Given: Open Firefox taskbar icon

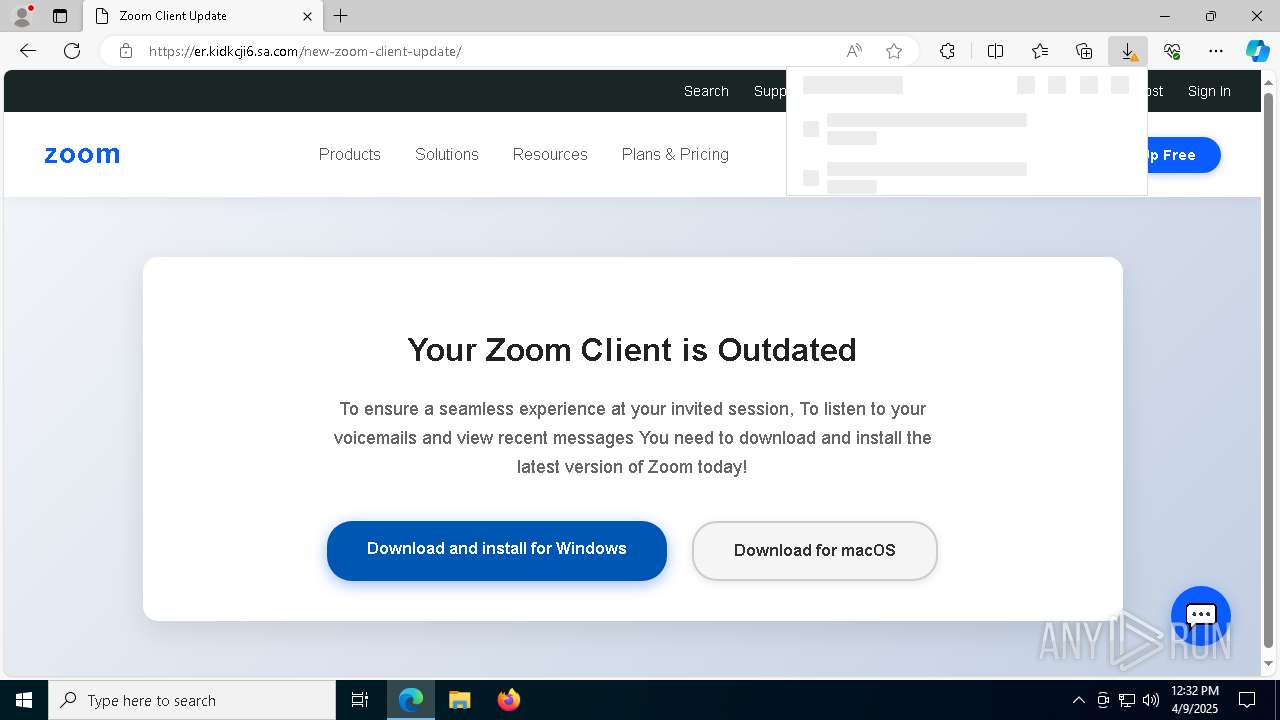Looking at the screenshot, I should point(509,700).
